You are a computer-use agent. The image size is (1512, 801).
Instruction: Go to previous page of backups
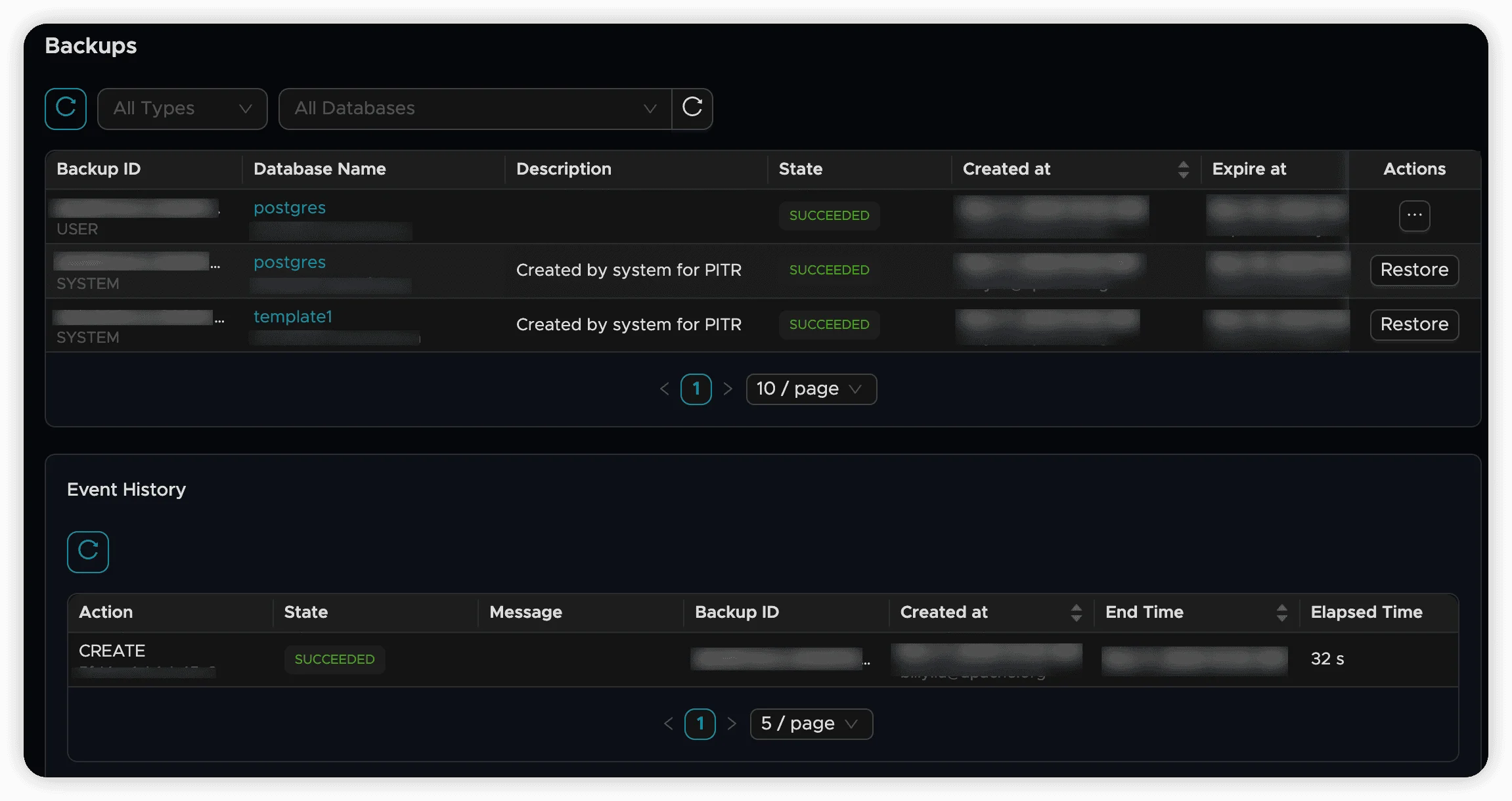665,389
